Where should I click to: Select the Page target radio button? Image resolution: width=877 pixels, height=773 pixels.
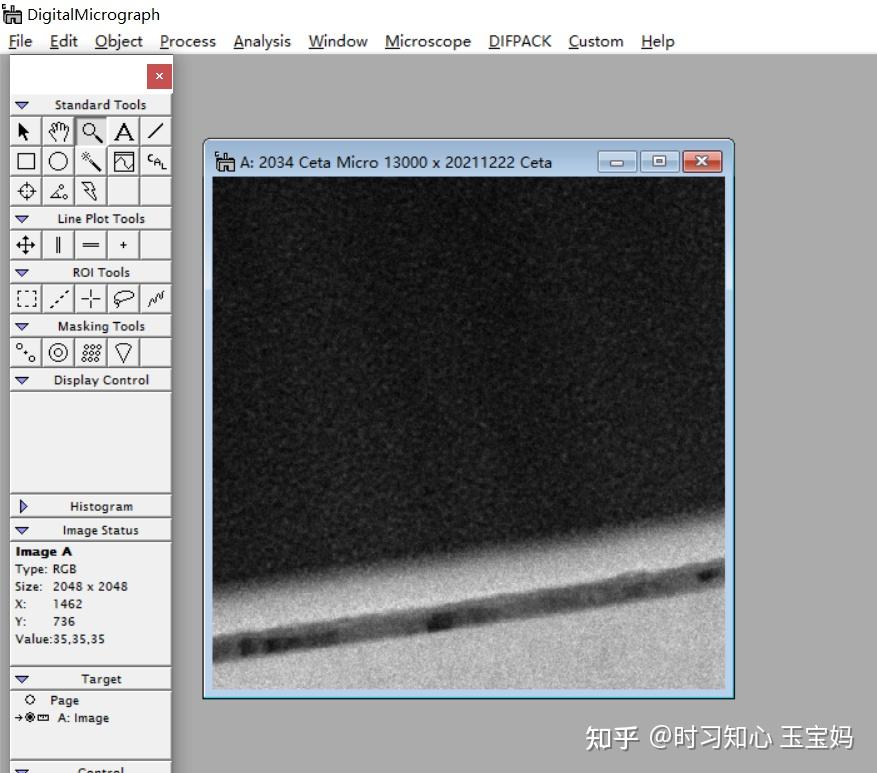point(30,700)
